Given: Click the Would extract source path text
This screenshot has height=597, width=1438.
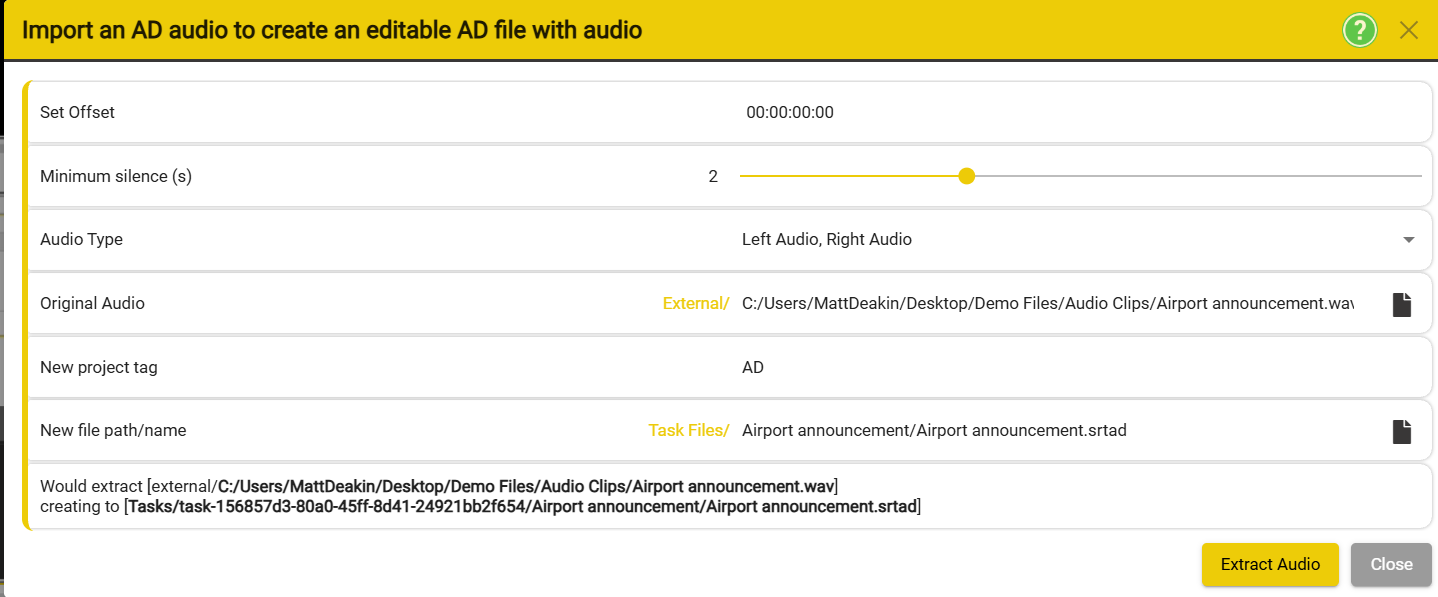Looking at the screenshot, I should (x=439, y=487).
